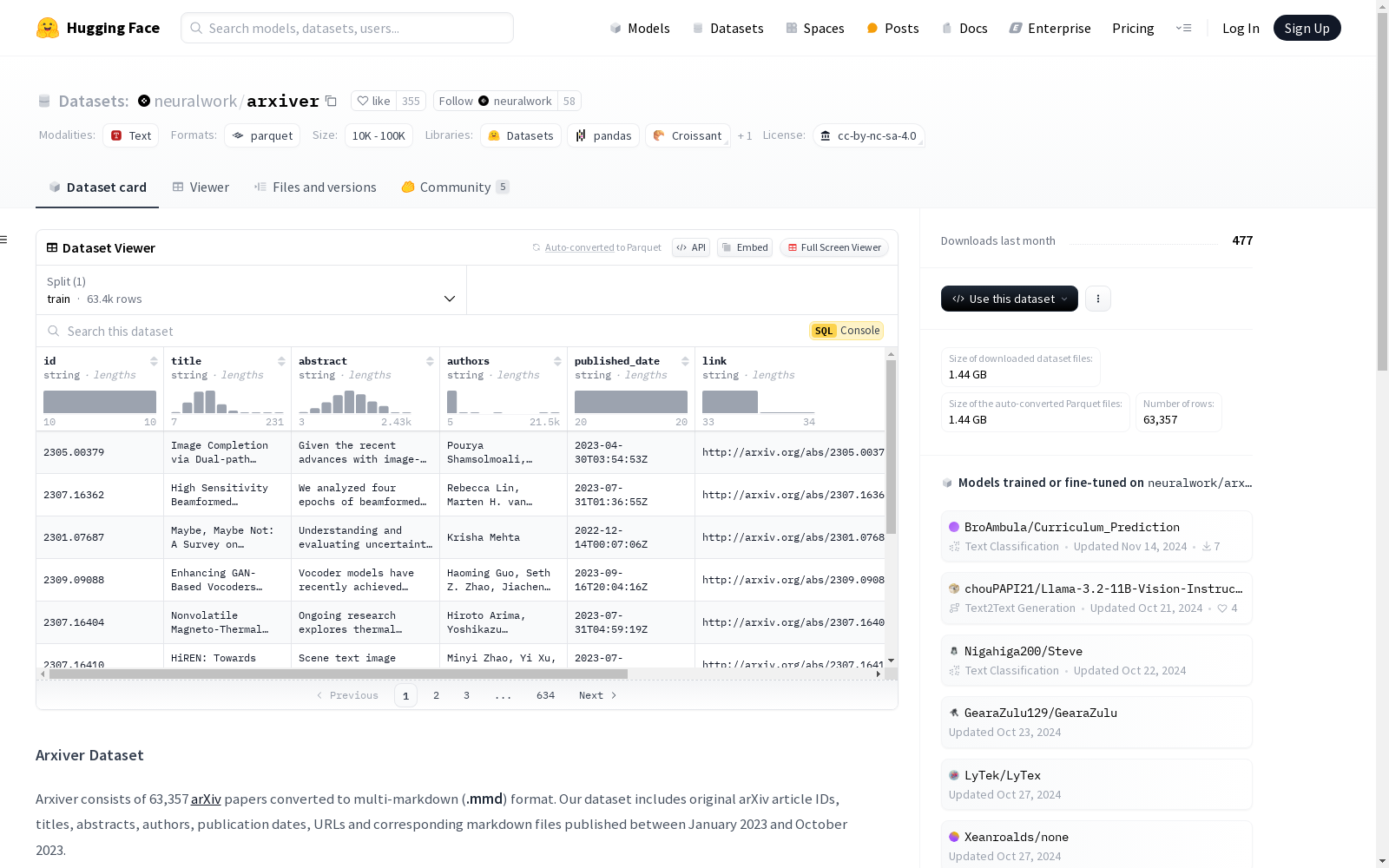
Task: Click the table's vertical scrollbar
Action: 891,447
